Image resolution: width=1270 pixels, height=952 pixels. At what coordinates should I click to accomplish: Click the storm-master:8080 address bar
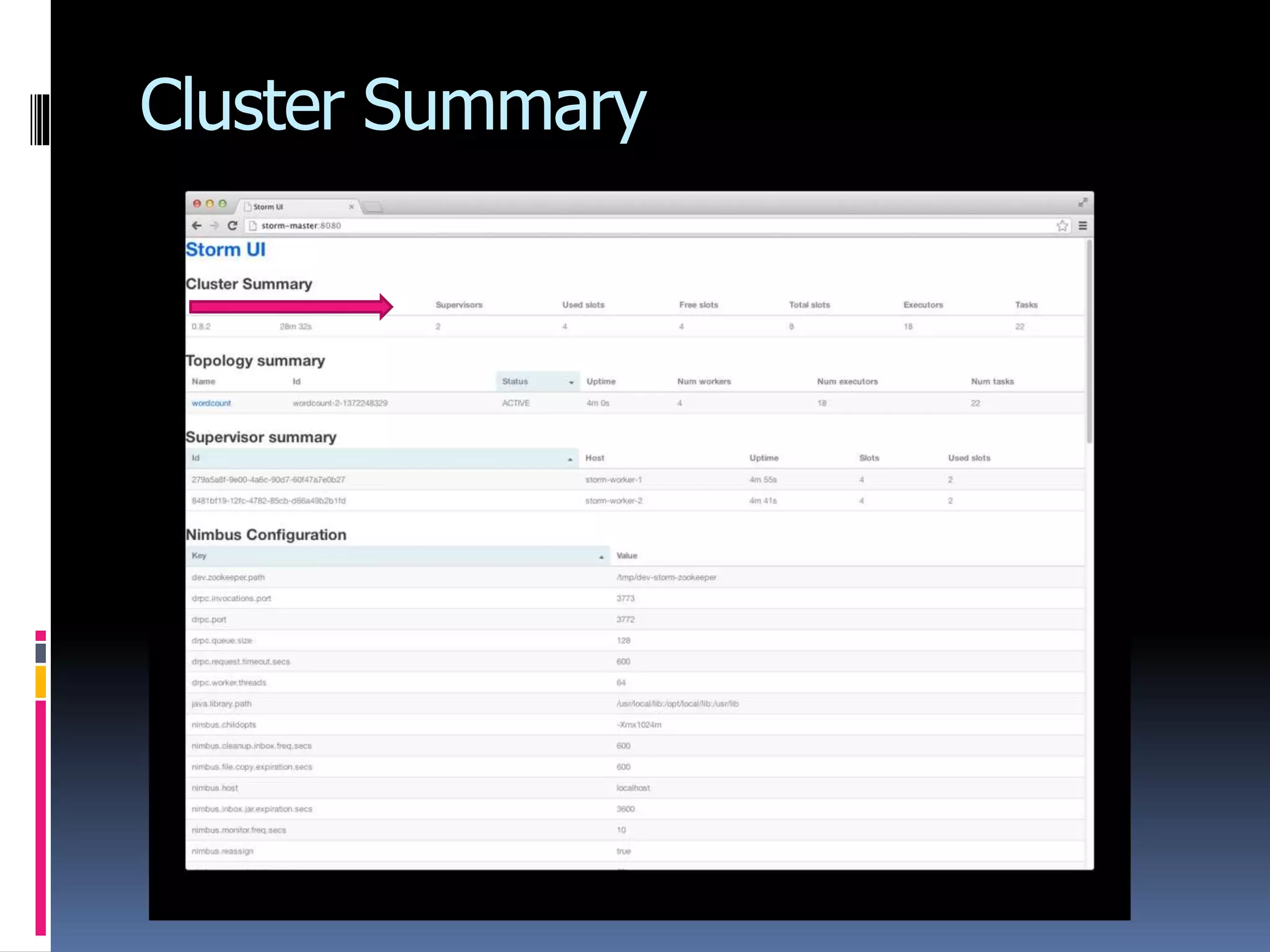click(651, 226)
